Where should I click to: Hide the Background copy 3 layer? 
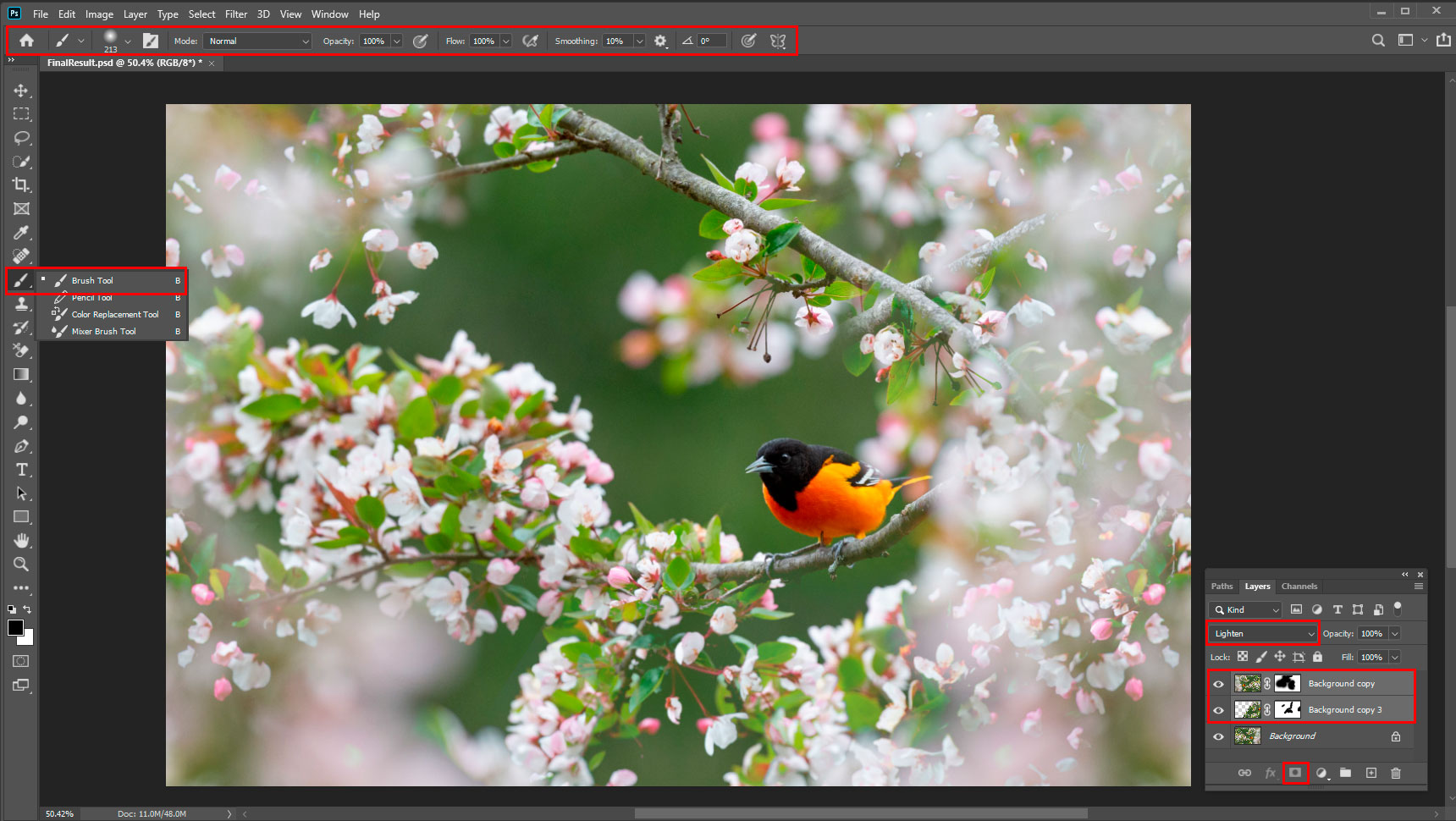(1218, 710)
